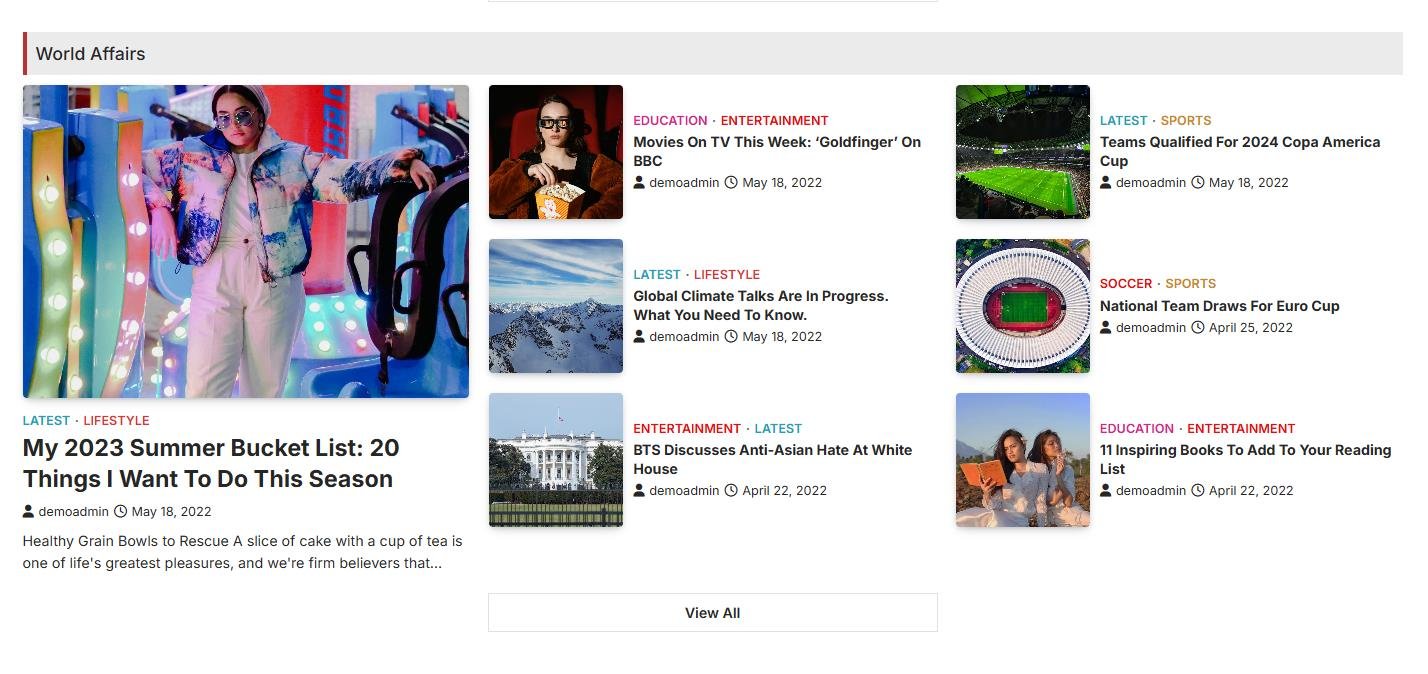Click the clock icon under Global Climate Talks article
The image size is (1428, 674).
pyautogui.click(x=731, y=336)
